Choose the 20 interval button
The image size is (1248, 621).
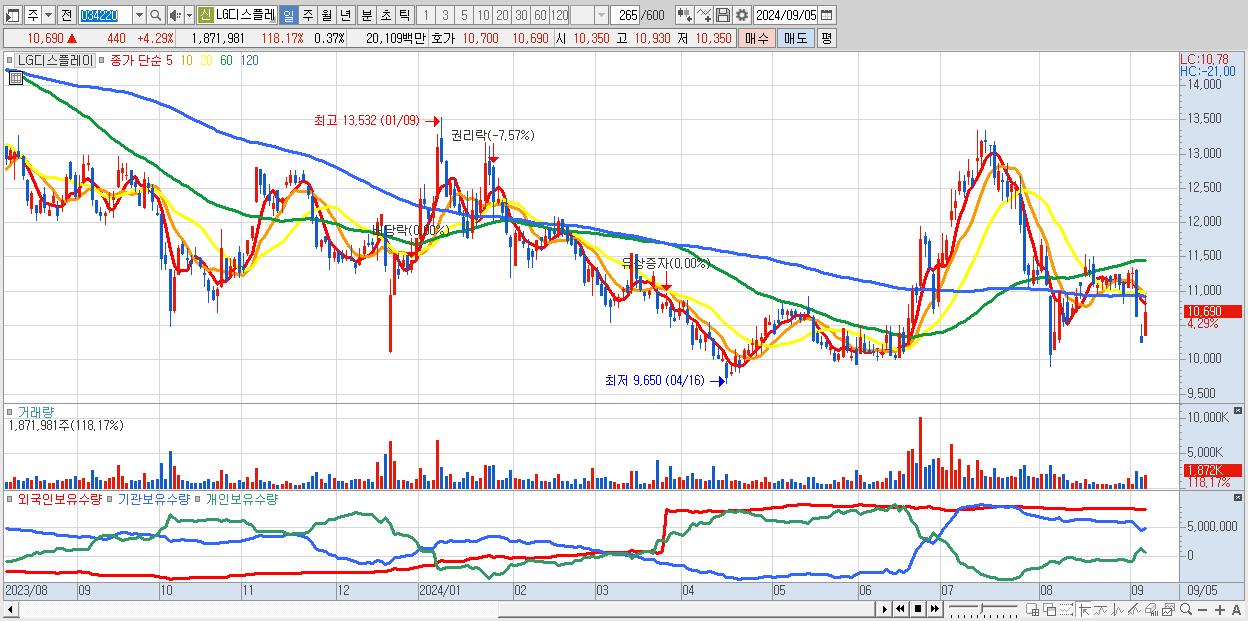pos(502,15)
